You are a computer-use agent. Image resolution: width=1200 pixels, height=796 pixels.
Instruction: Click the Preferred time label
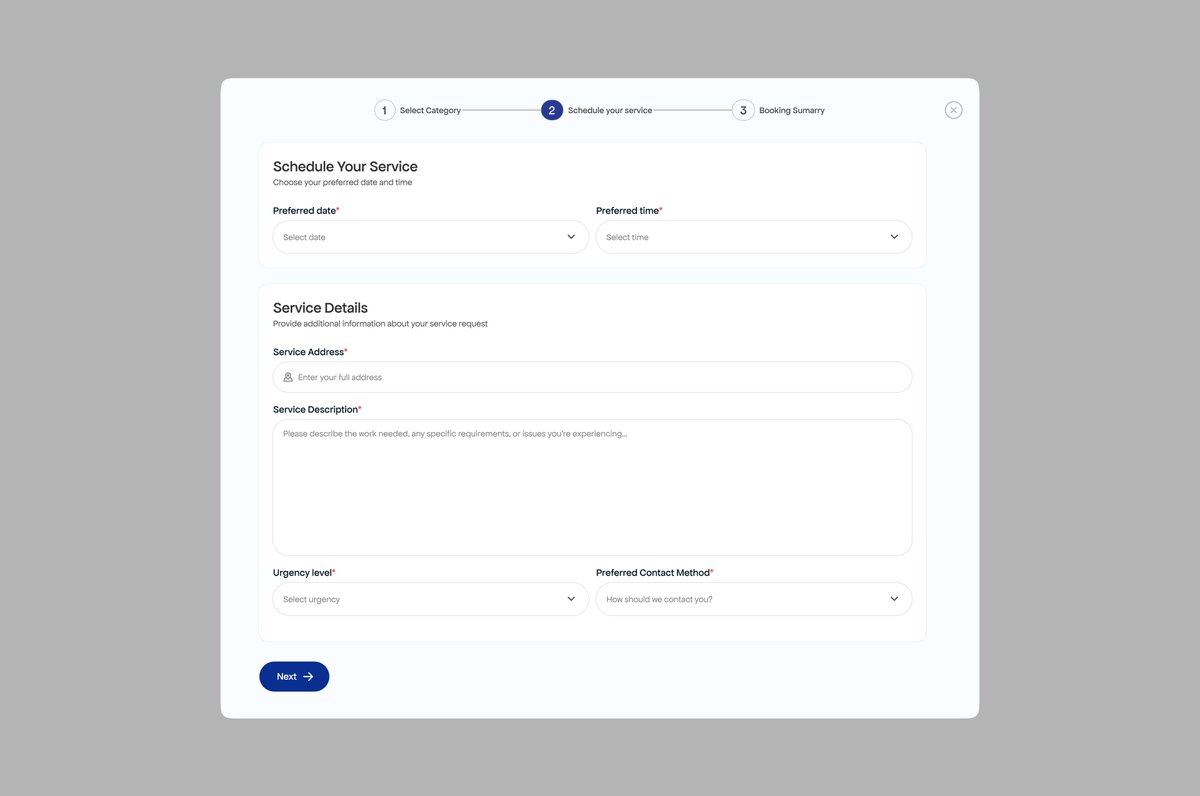point(629,211)
